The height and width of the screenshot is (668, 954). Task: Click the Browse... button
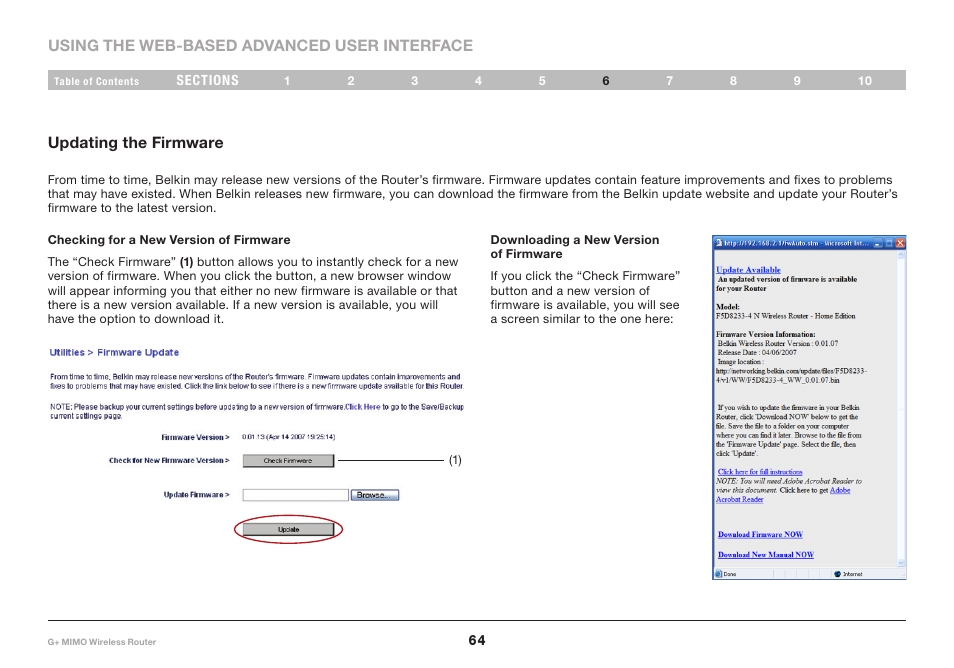tap(375, 495)
